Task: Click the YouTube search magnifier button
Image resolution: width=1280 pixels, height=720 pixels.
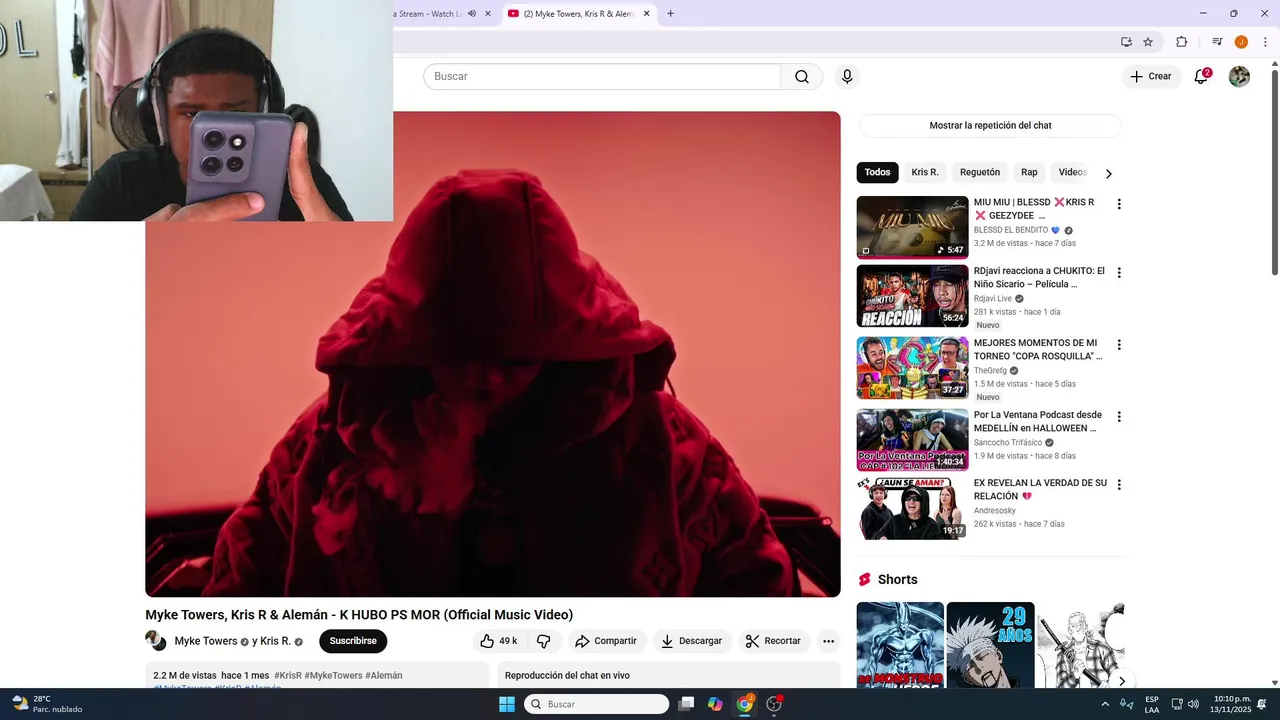Action: [802, 77]
